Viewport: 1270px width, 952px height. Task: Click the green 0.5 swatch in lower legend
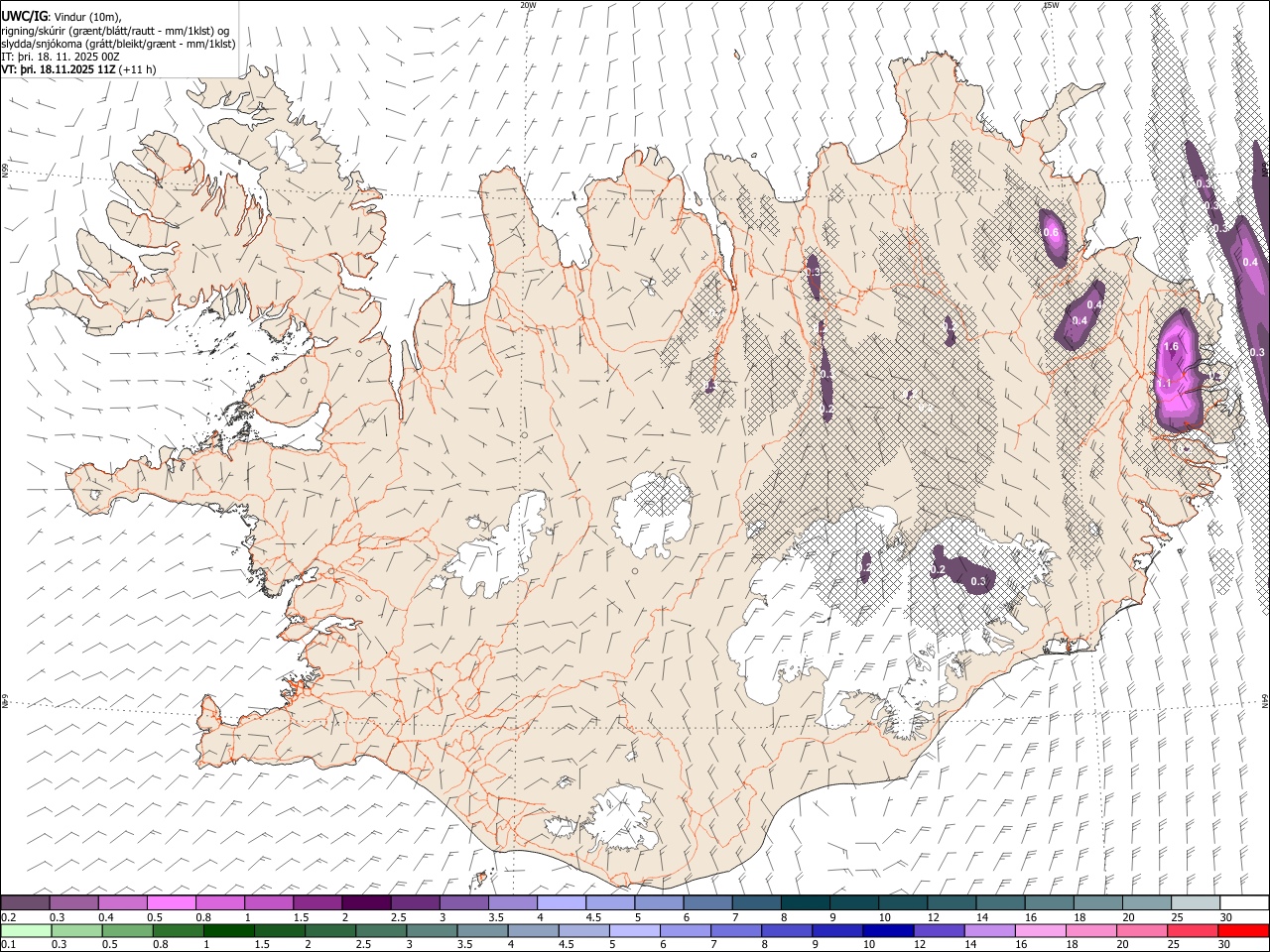coord(127,931)
